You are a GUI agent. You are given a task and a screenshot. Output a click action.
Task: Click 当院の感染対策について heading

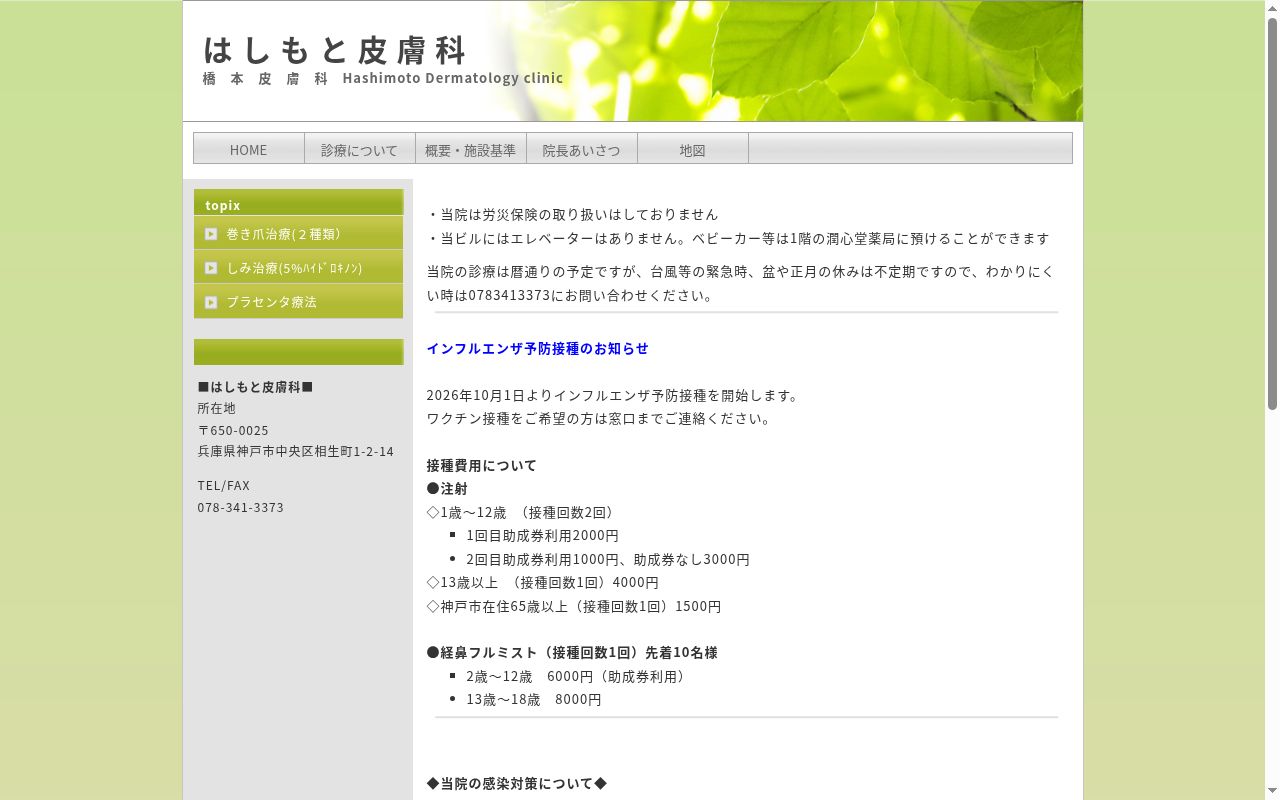[x=517, y=783]
